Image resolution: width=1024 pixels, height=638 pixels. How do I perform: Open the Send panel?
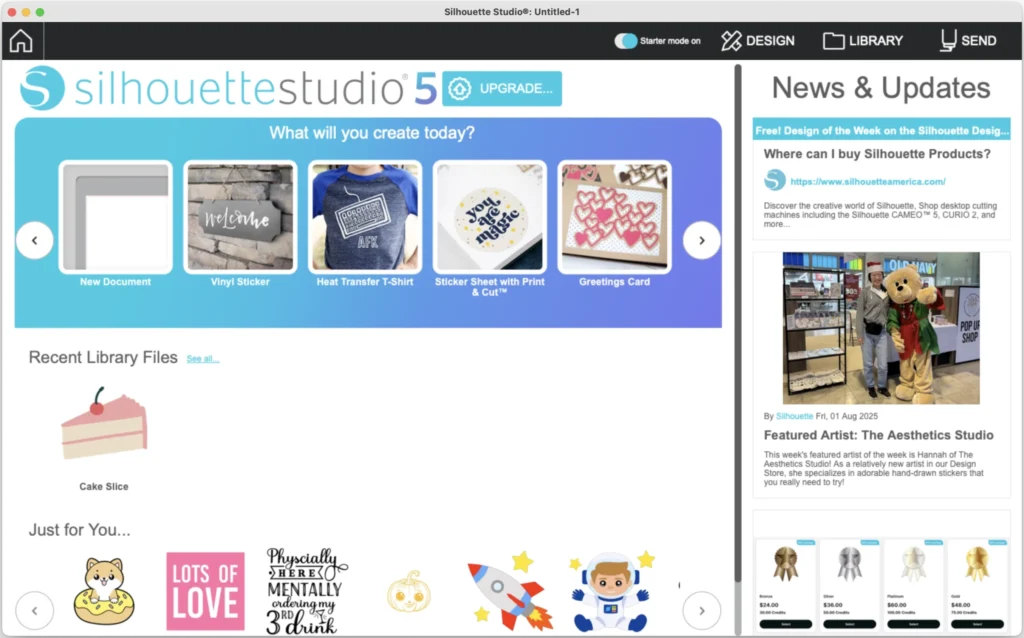coord(967,41)
